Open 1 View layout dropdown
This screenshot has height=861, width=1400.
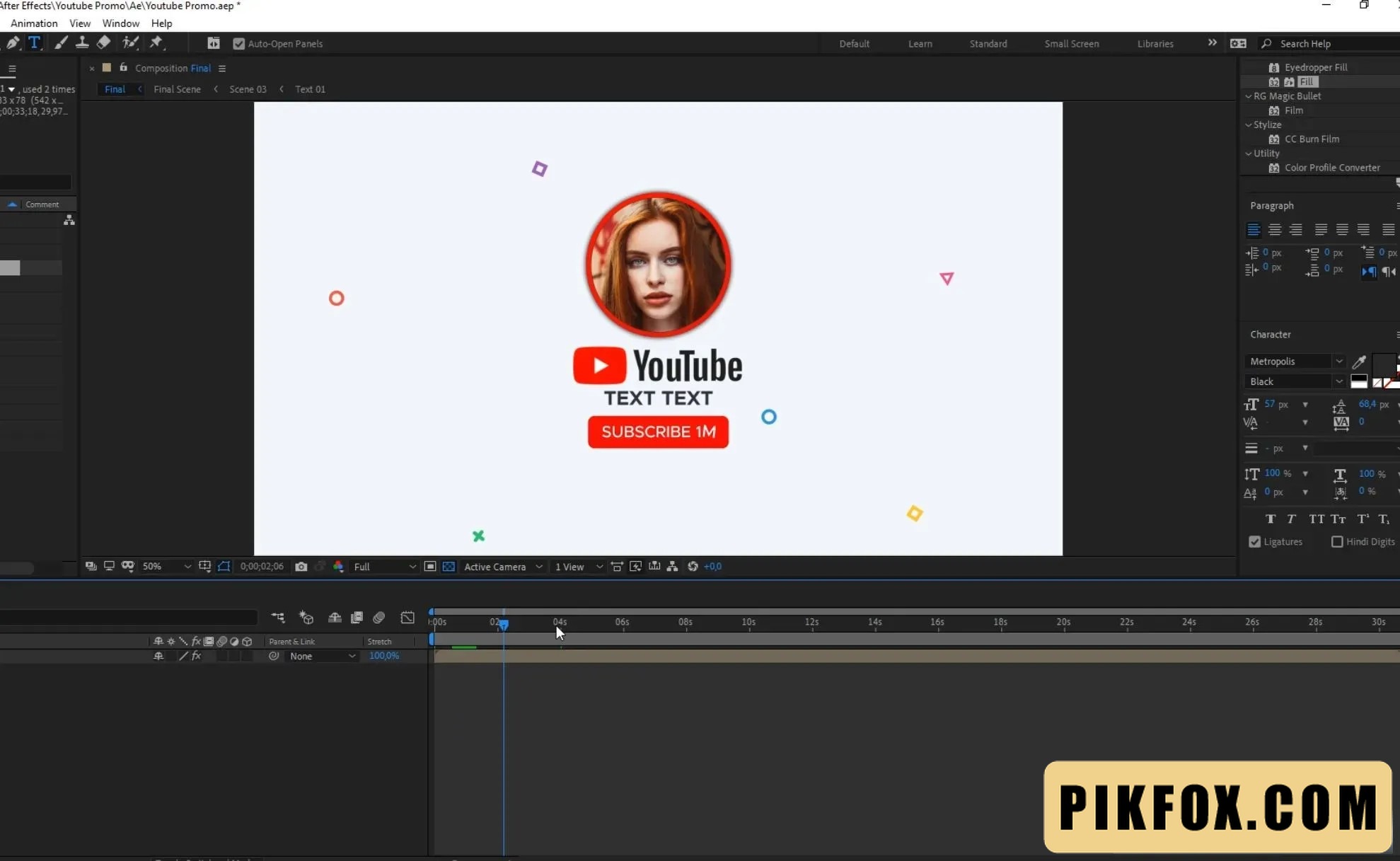pos(578,567)
